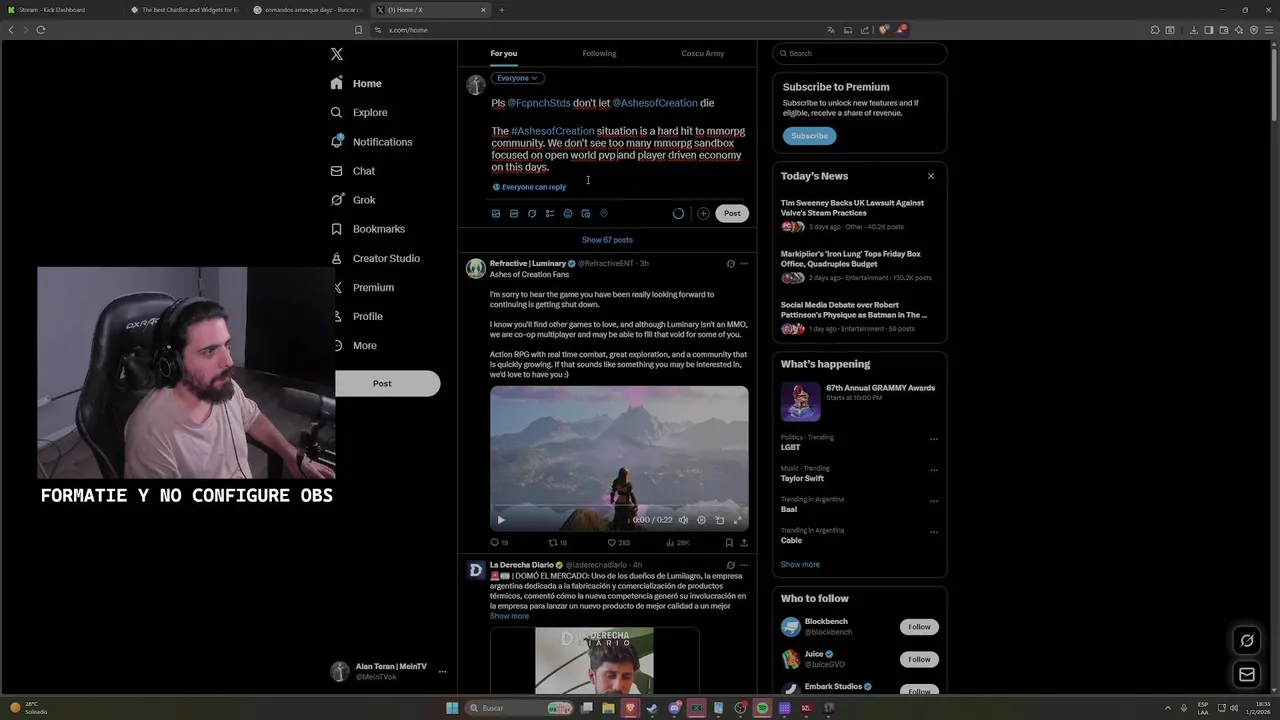
Task: Switch to the Following tab
Action: coord(599,53)
